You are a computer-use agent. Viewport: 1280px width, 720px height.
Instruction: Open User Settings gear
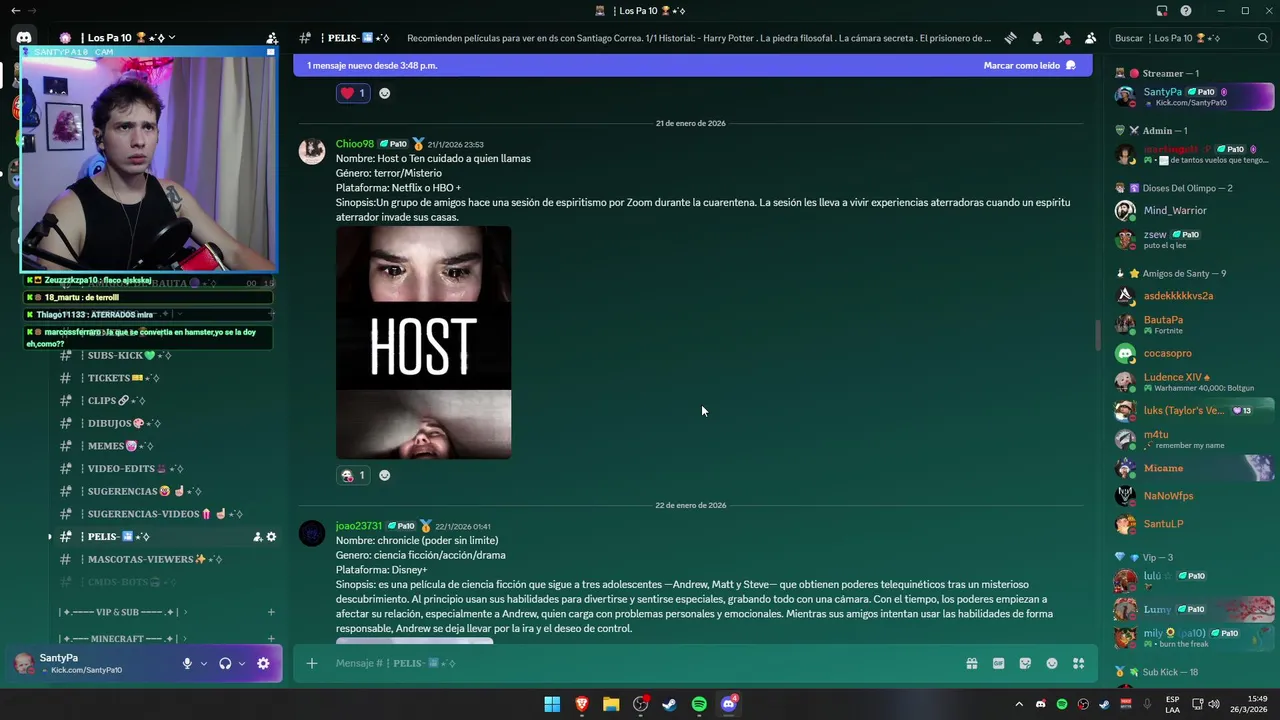point(263,663)
